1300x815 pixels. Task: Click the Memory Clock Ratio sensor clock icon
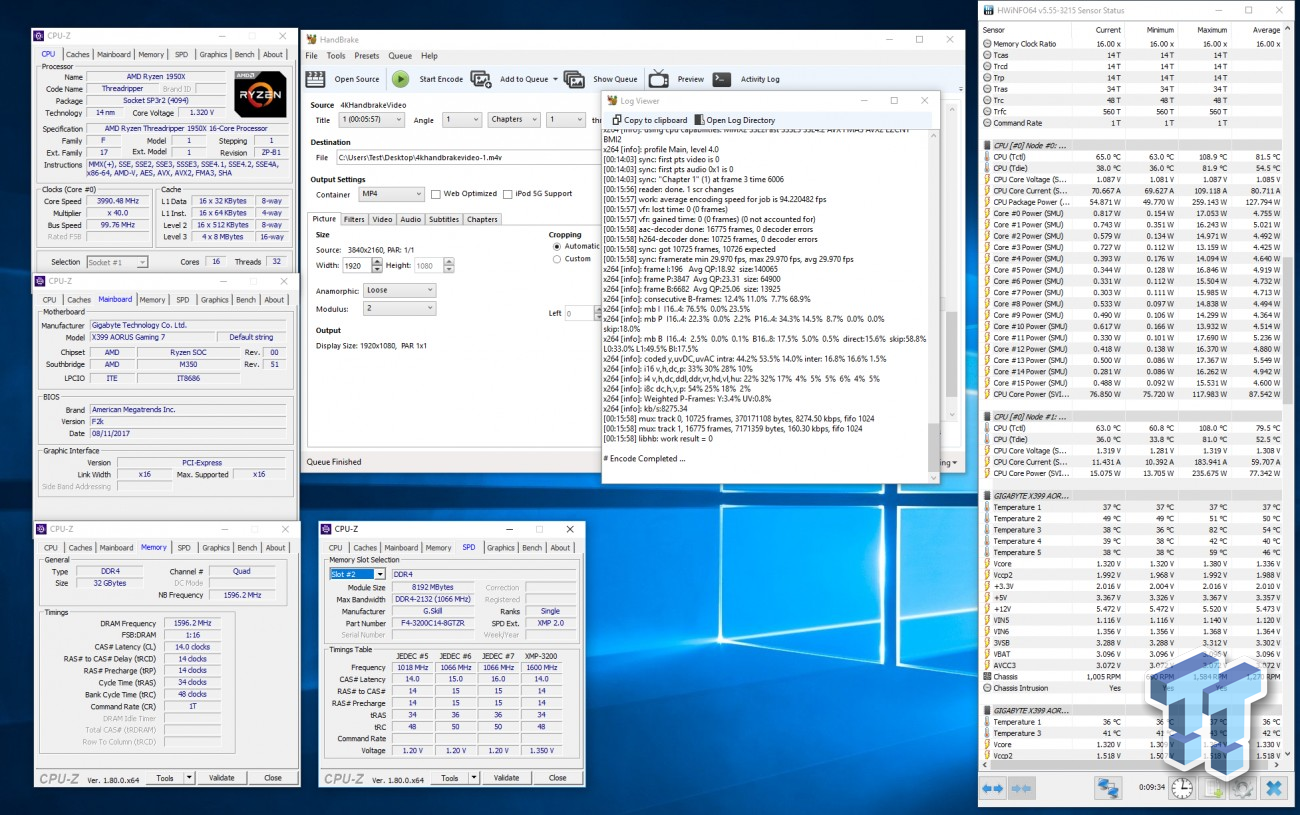pos(987,44)
